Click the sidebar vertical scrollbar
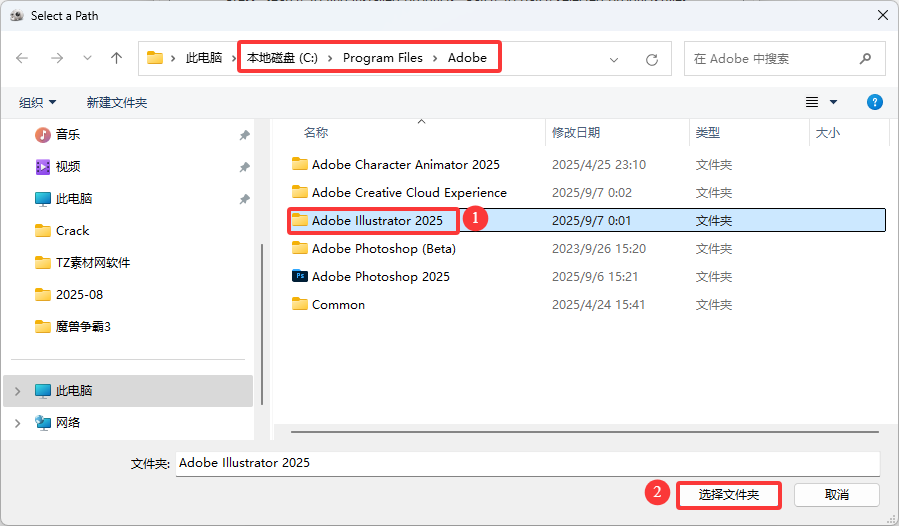The width and height of the screenshot is (899, 526). point(262,324)
